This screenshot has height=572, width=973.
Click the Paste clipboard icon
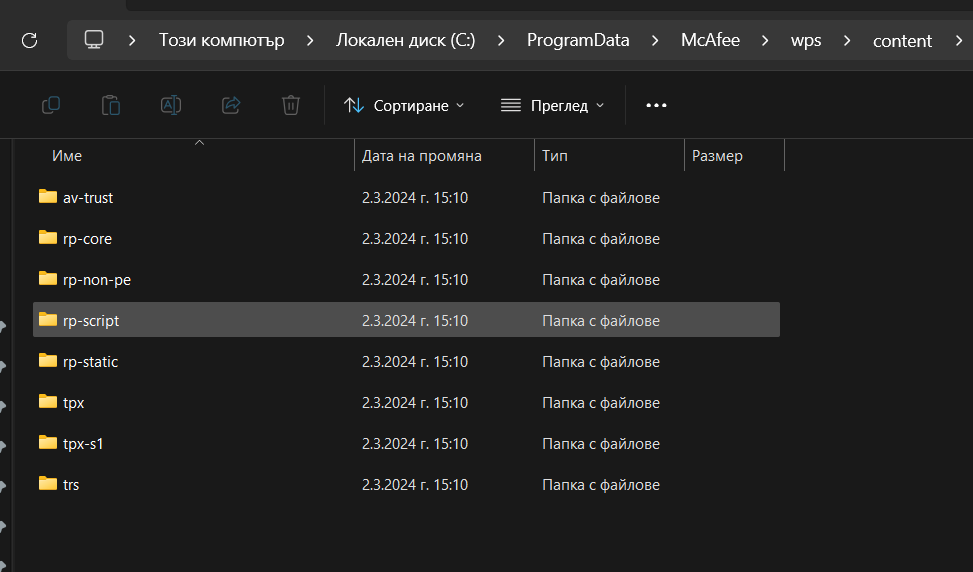click(x=111, y=105)
